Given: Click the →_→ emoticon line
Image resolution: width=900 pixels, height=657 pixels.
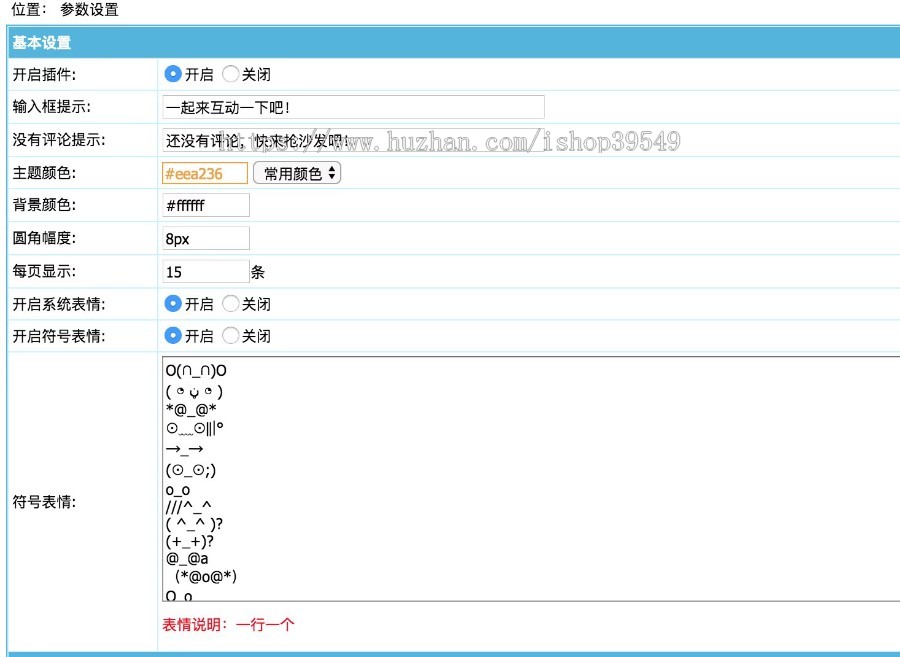Looking at the screenshot, I should pyautogui.click(x=184, y=449).
